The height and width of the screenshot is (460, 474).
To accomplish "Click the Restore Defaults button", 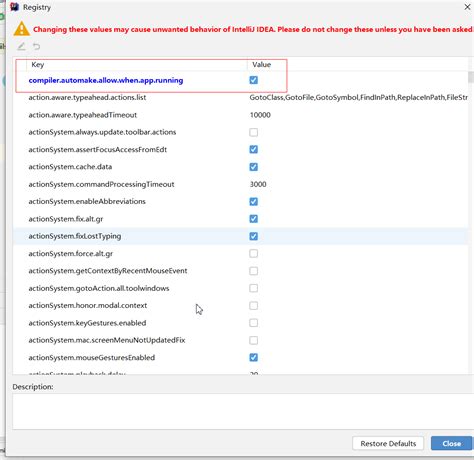I will pos(388,443).
